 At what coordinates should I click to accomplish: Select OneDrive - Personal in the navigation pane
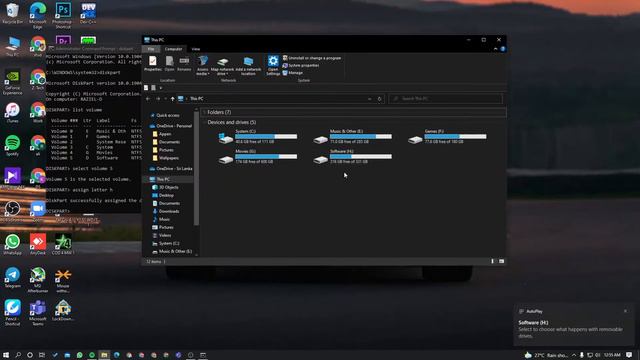click(x=170, y=126)
